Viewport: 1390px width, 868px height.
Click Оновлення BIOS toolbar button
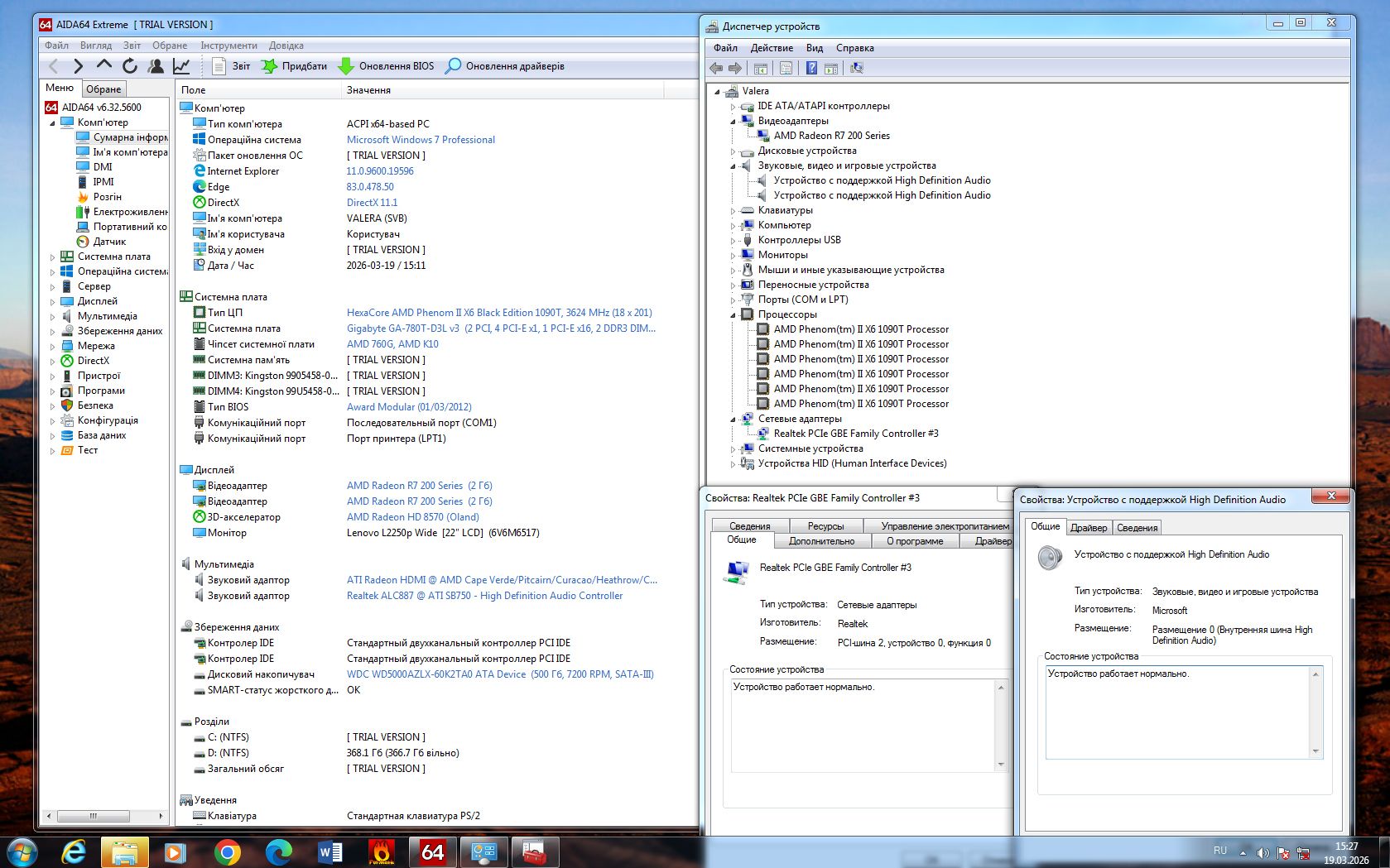pyautogui.click(x=386, y=66)
